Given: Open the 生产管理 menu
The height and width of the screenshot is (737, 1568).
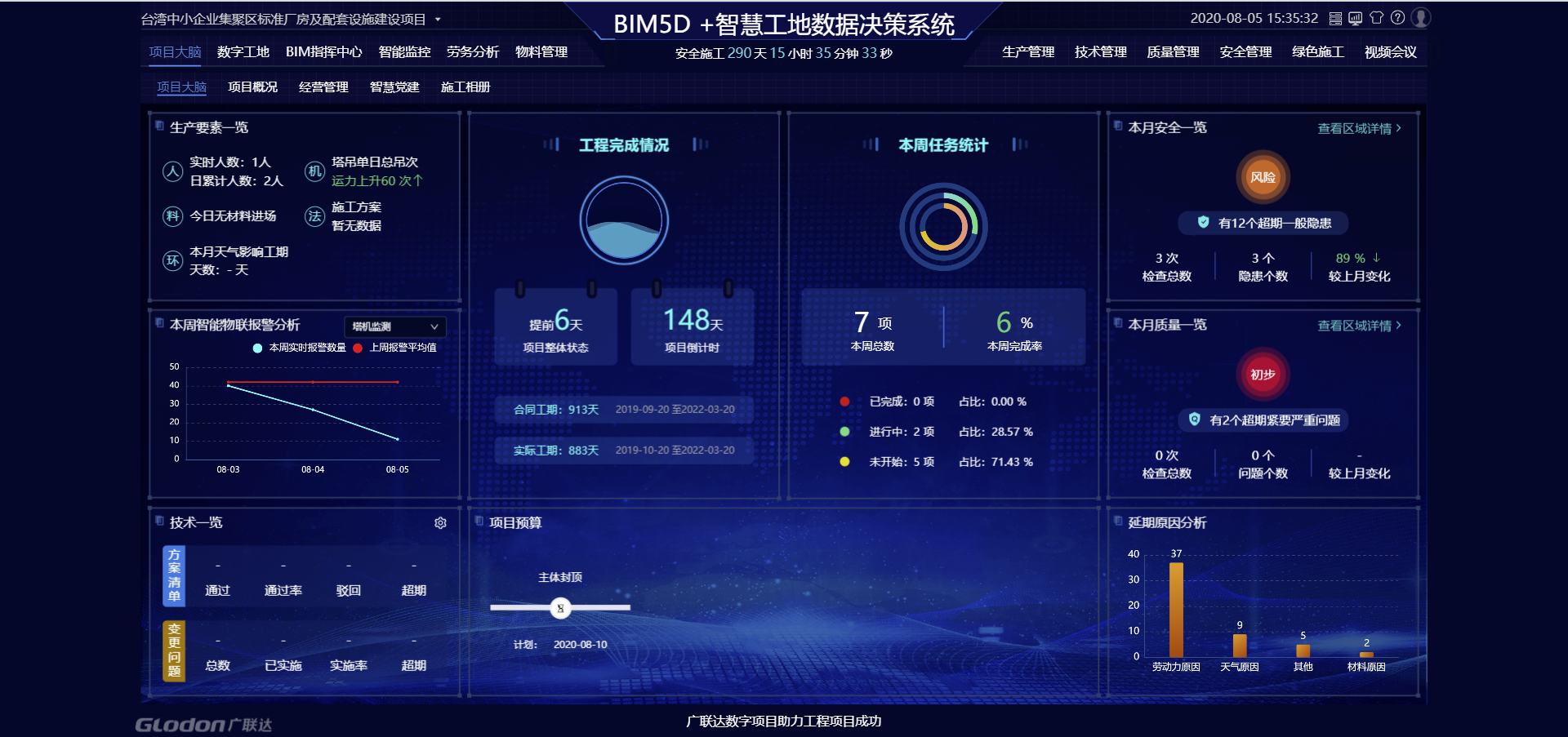Looking at the screenshot, I should [x=1028, y=51].
